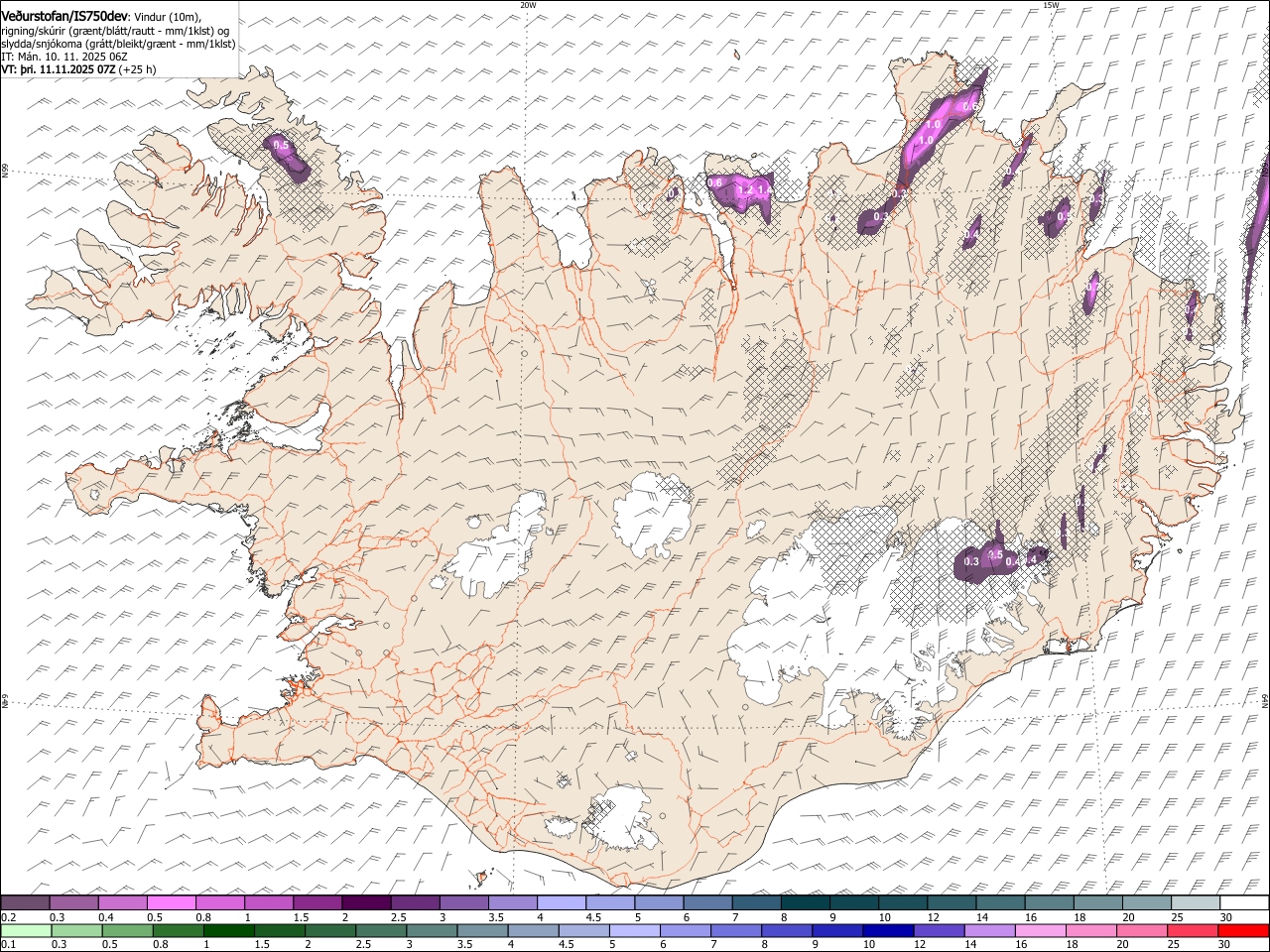Click the 0.3 snowfall value over Vatnajökull
This screenshot has width=1270, height=952.
tap(971, 562)
